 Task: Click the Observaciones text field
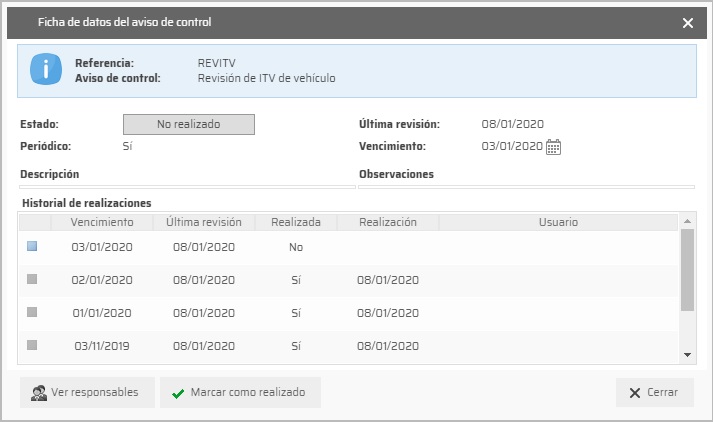(x=527, y=186)
